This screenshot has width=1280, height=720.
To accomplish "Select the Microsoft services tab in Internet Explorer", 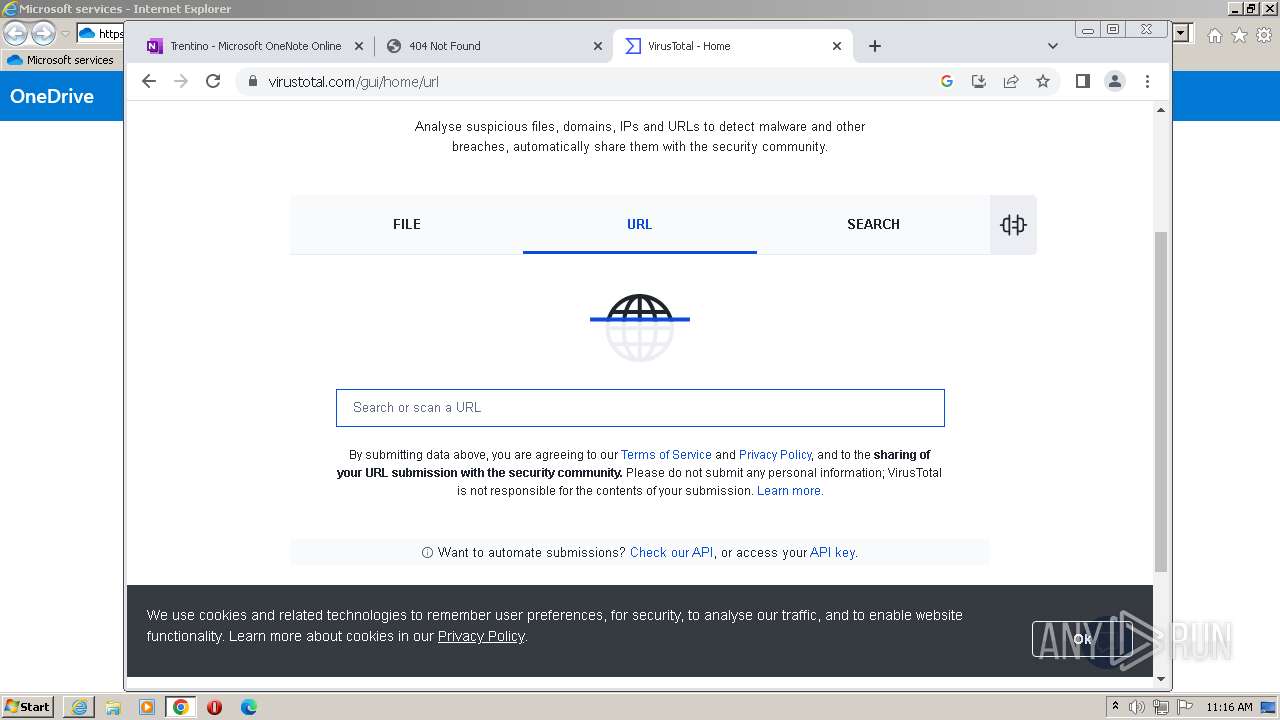I will point(61,60).
